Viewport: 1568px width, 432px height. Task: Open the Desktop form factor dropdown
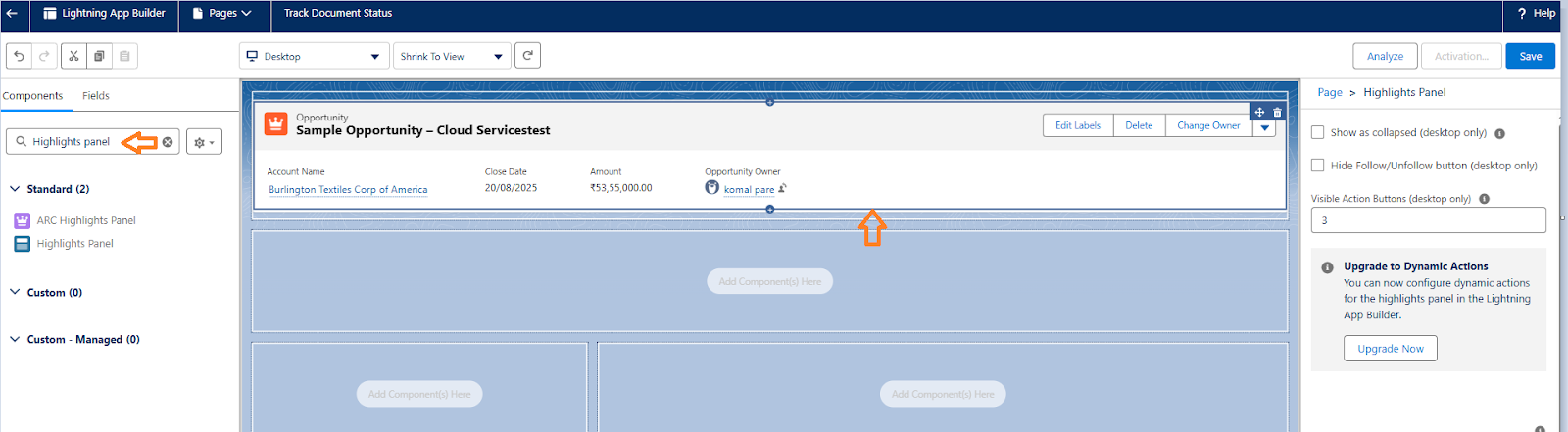314,56
